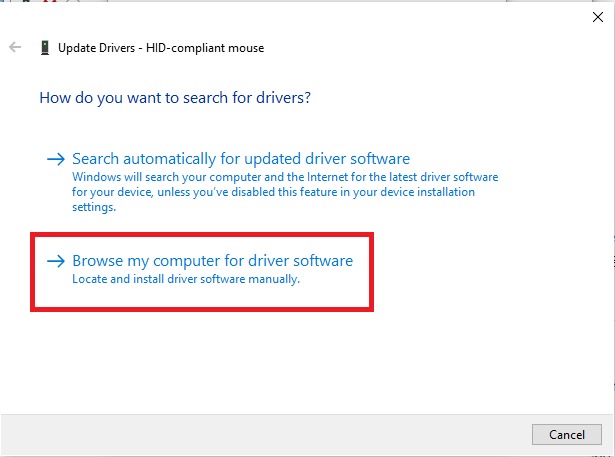Viewport: 615px width, 457px height.
Task: Click the empty title bar area left of X
Action: tap(300, 15)
